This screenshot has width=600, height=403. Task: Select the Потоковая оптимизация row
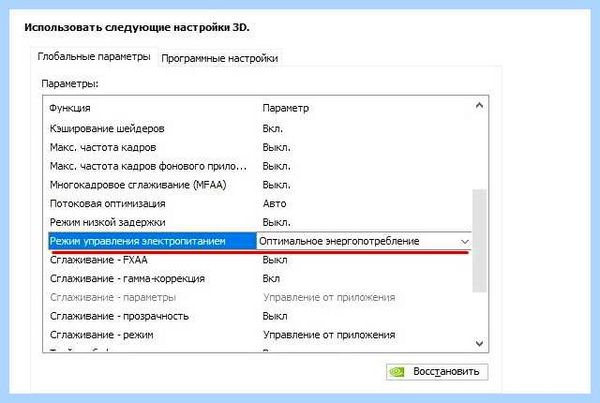tap(260, 204)
